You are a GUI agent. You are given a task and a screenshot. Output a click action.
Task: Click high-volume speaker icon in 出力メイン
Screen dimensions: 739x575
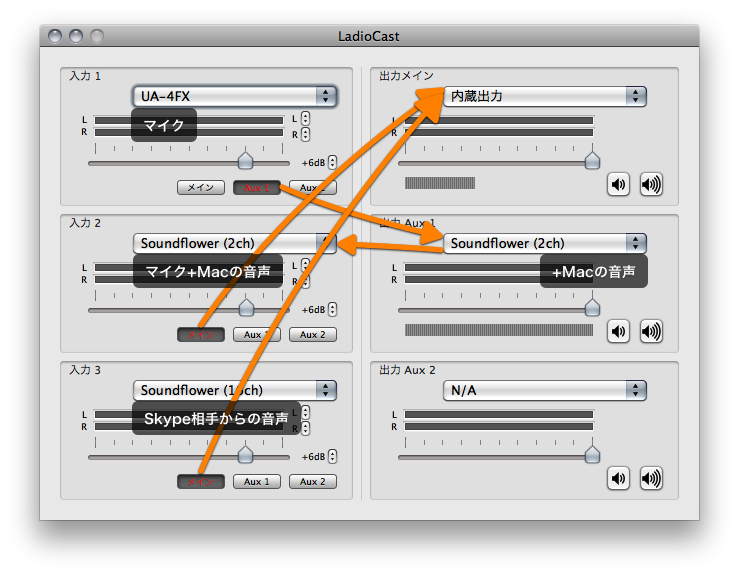coord(651,184)
